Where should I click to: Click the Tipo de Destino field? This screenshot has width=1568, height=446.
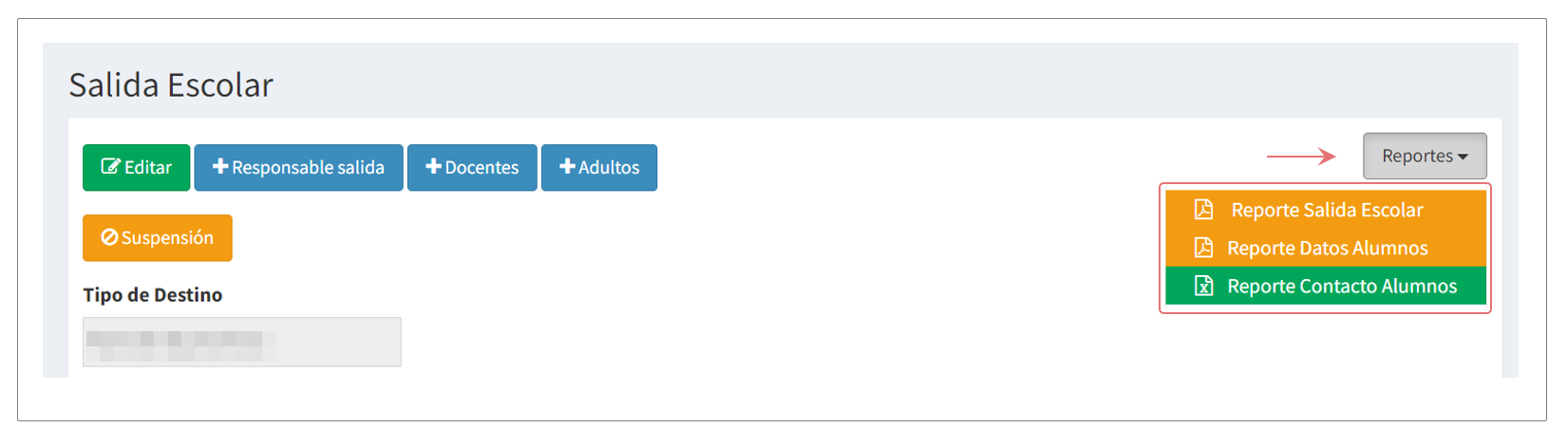pos(242,342)
